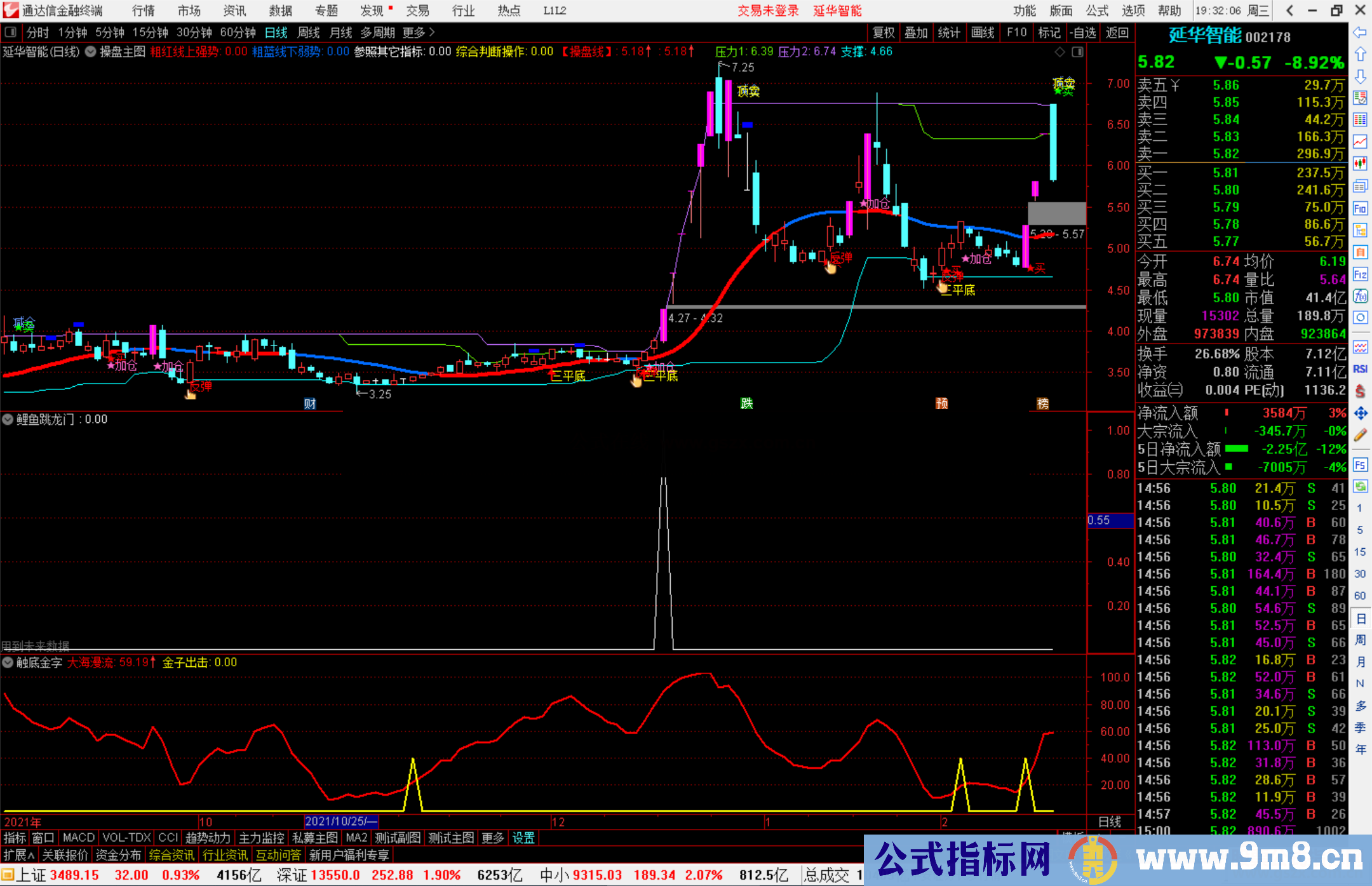The height and width of the screenshot is (886, 1372).
Task: Click the candlestick chart icon in sidebar
Action: point(1360,163)
